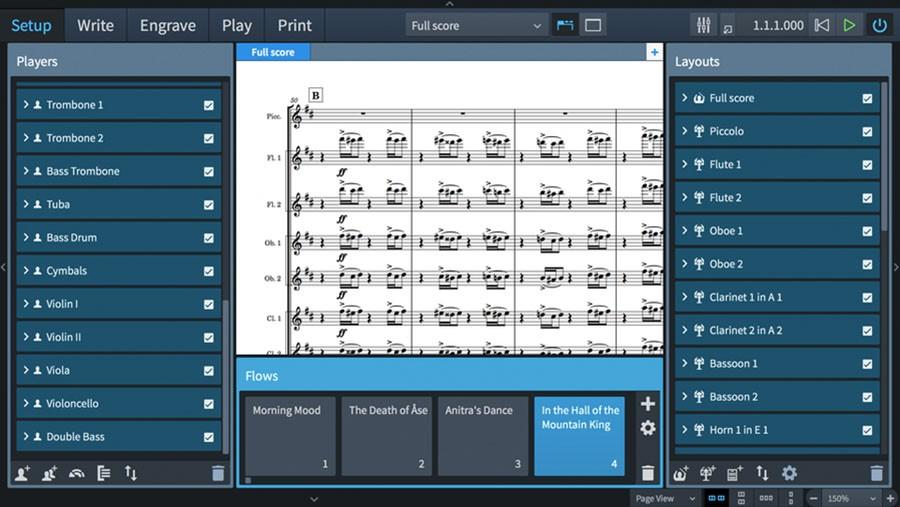The image size is (900, 507).
Task: Delete selected flow with trash icon
Action: pyautogui.click(x=648, y=473)
